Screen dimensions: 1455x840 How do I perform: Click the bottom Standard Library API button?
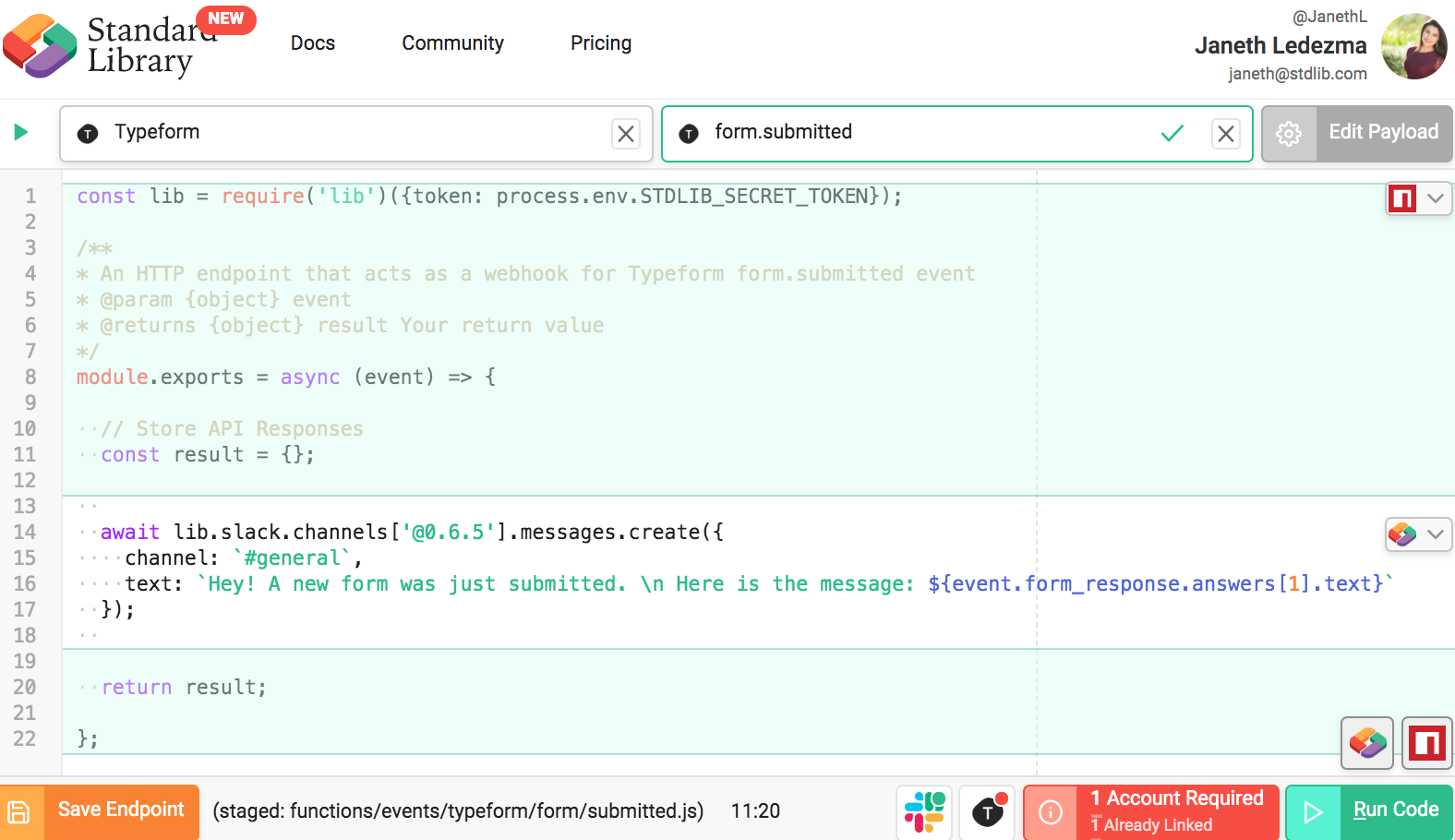1367,743
